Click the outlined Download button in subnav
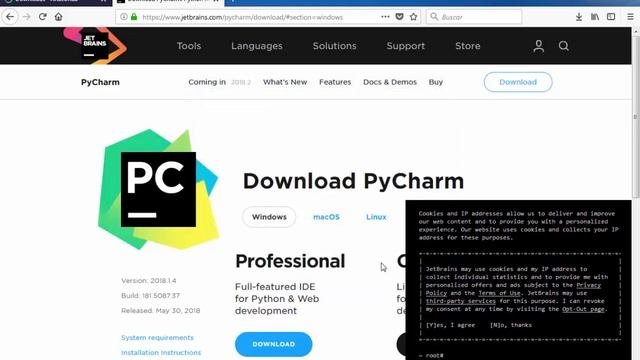640x360 pixels. point(518,82)
